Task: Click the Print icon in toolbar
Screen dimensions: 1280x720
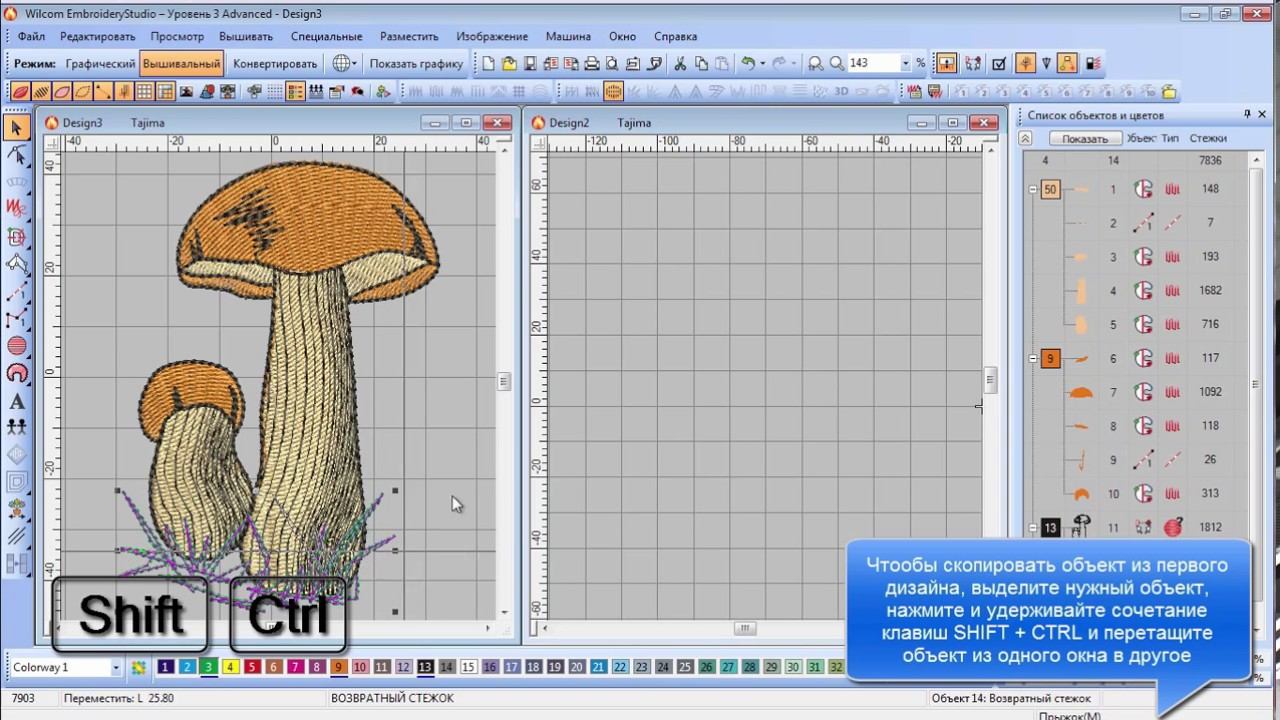Action: tap(591, 64)
